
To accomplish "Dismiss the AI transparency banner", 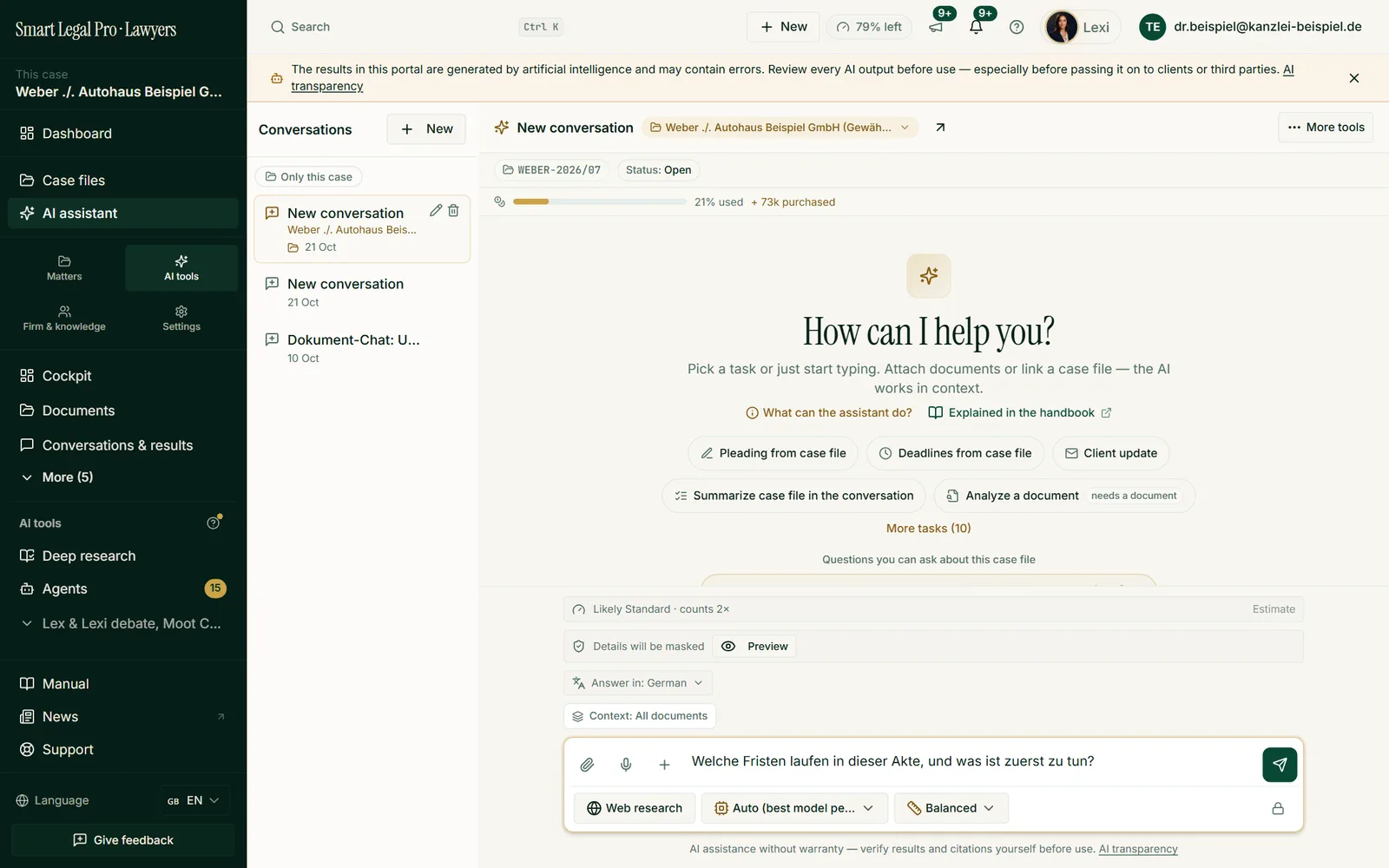I will click(x=1353, y=78).
